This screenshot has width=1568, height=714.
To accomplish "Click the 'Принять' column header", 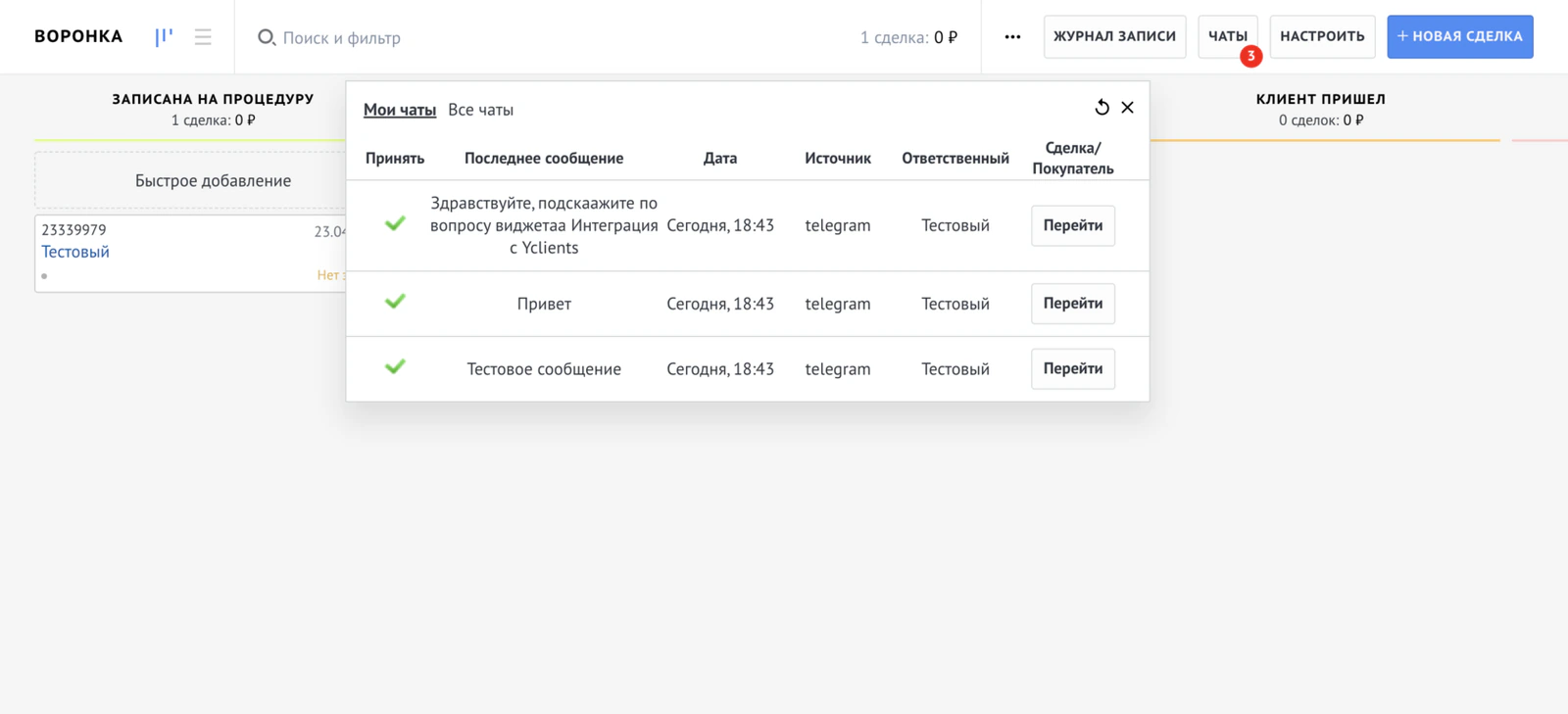I will point(395,158).
